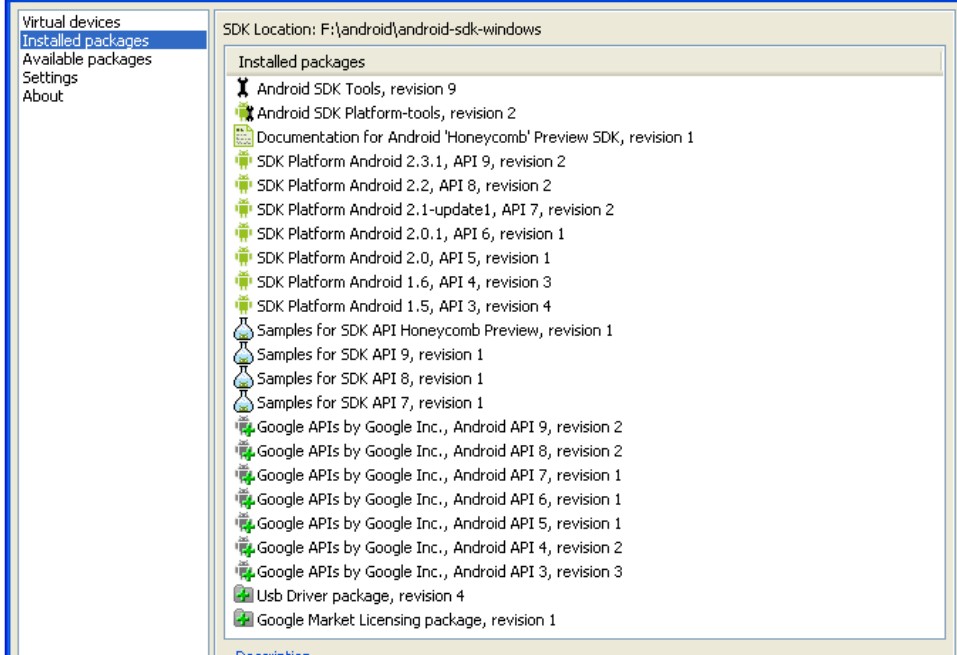957x655 pixels.
Task: Click the add-on icon for Google APIs API 7
Action: [x=244, y=475]
